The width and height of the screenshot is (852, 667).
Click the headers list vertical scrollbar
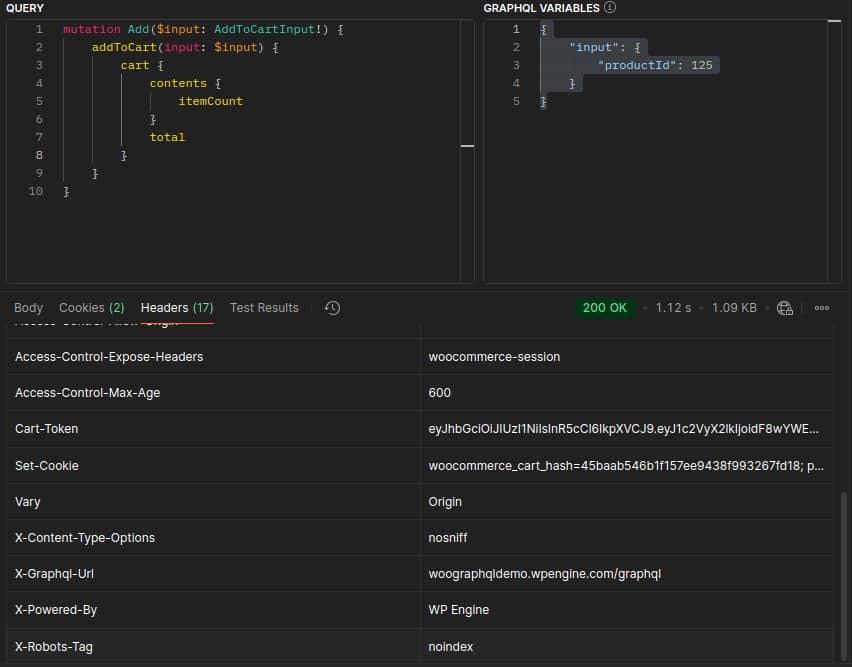click(x=843, y=576)
